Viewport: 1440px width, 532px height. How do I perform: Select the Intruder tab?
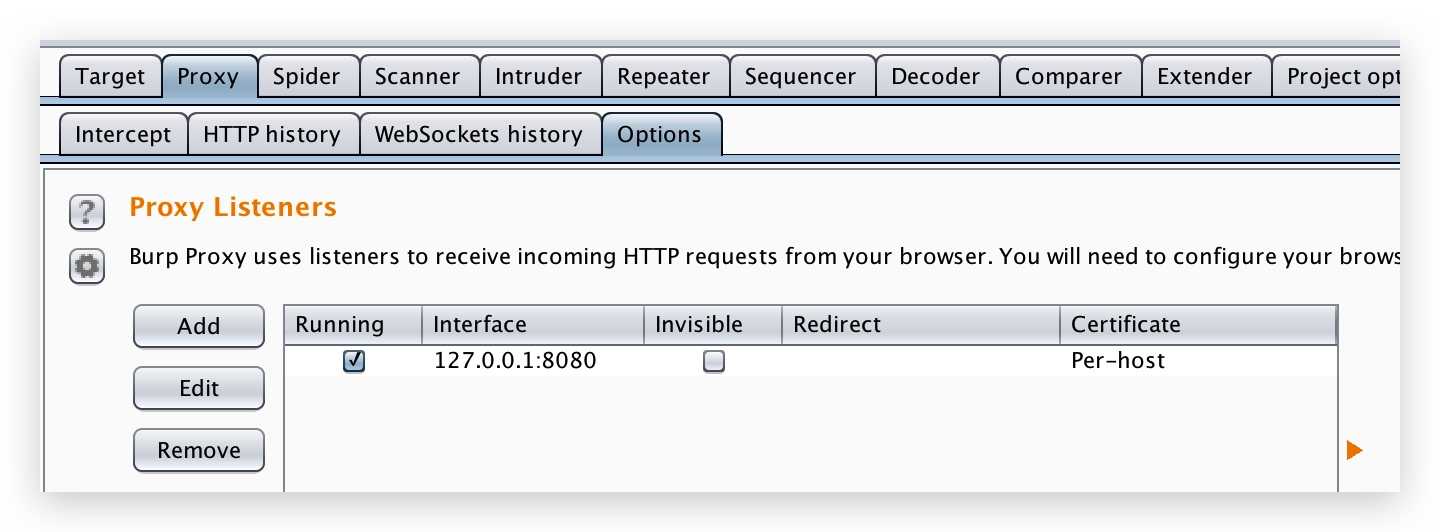tap(539, 76)
